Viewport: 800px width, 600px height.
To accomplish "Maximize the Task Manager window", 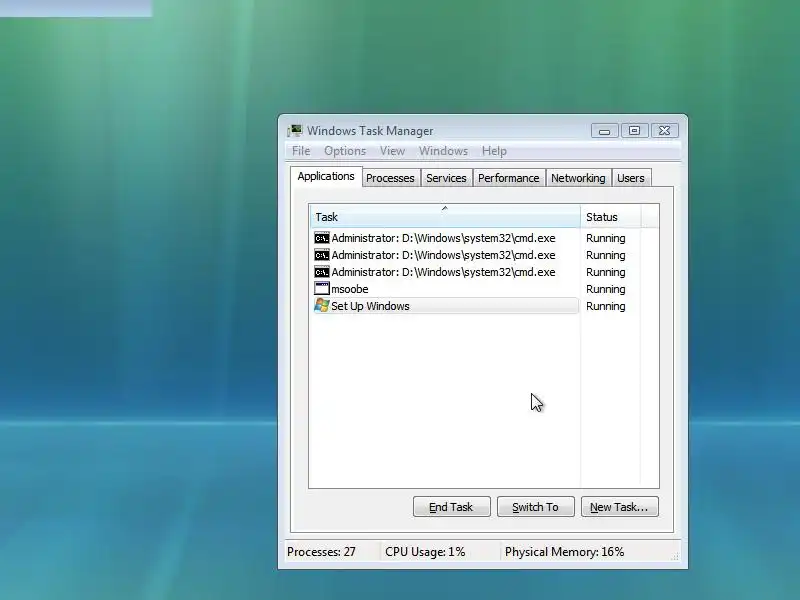I will pyautogui.click(x=634, y=131).
